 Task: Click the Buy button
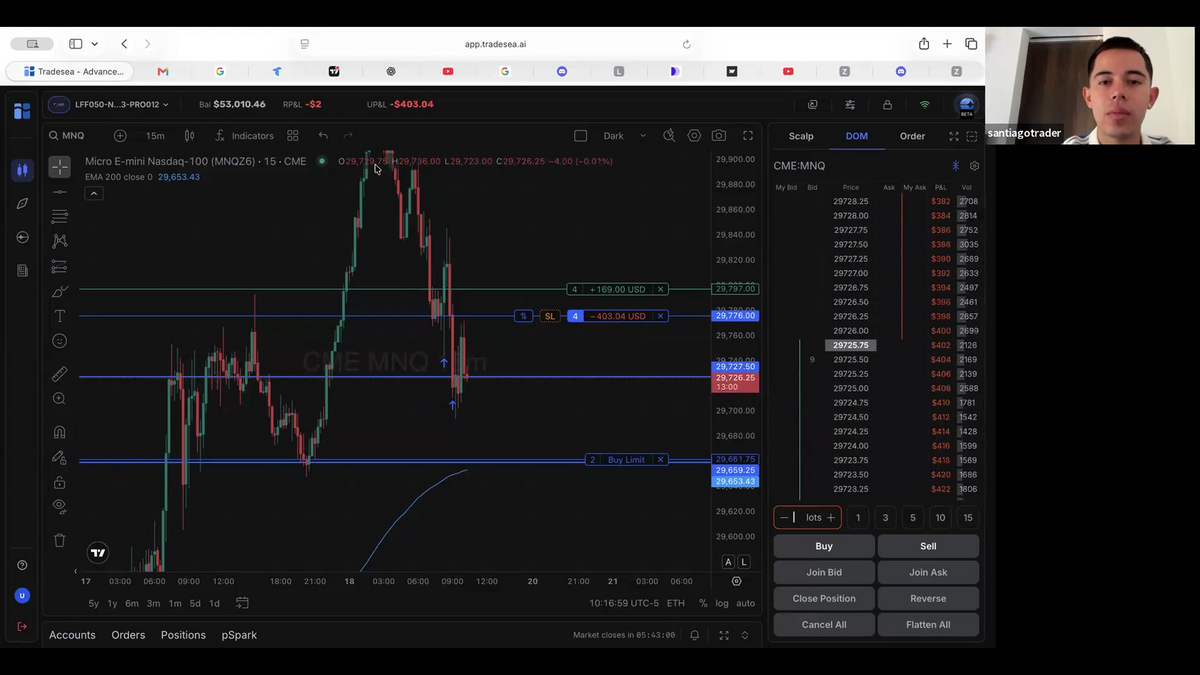click(824, 546)
